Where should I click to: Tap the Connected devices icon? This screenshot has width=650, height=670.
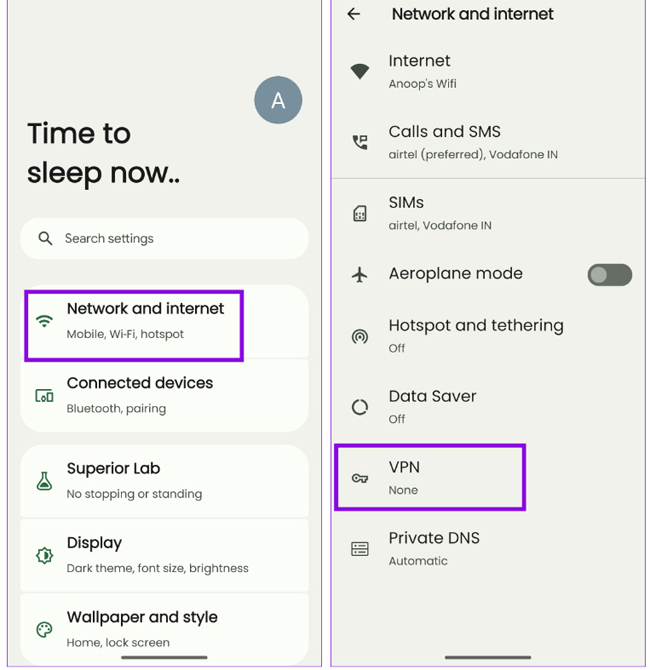pos(44,395)
